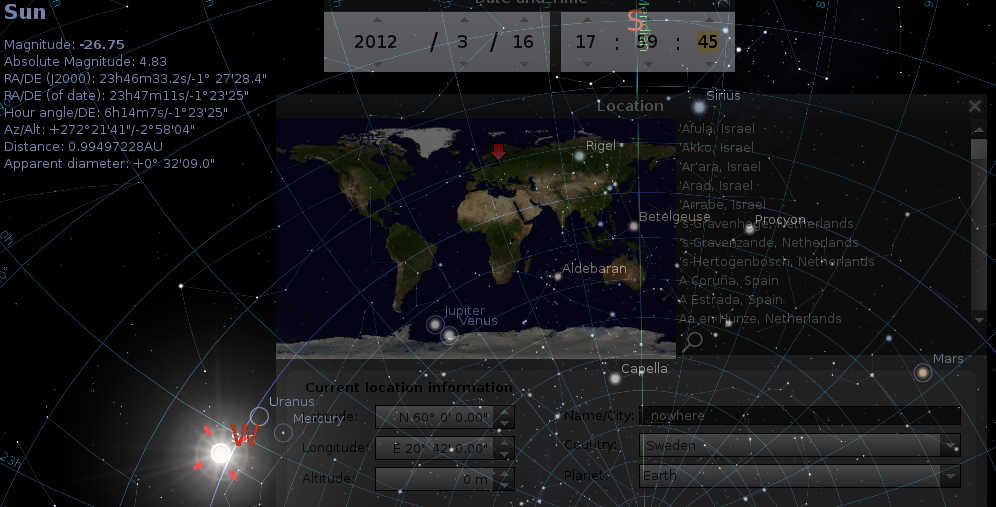The image size is (996, 507).
Task: Select the Uranus marker near the Sun
Action: pyautogui.click(x=259, y=416)
